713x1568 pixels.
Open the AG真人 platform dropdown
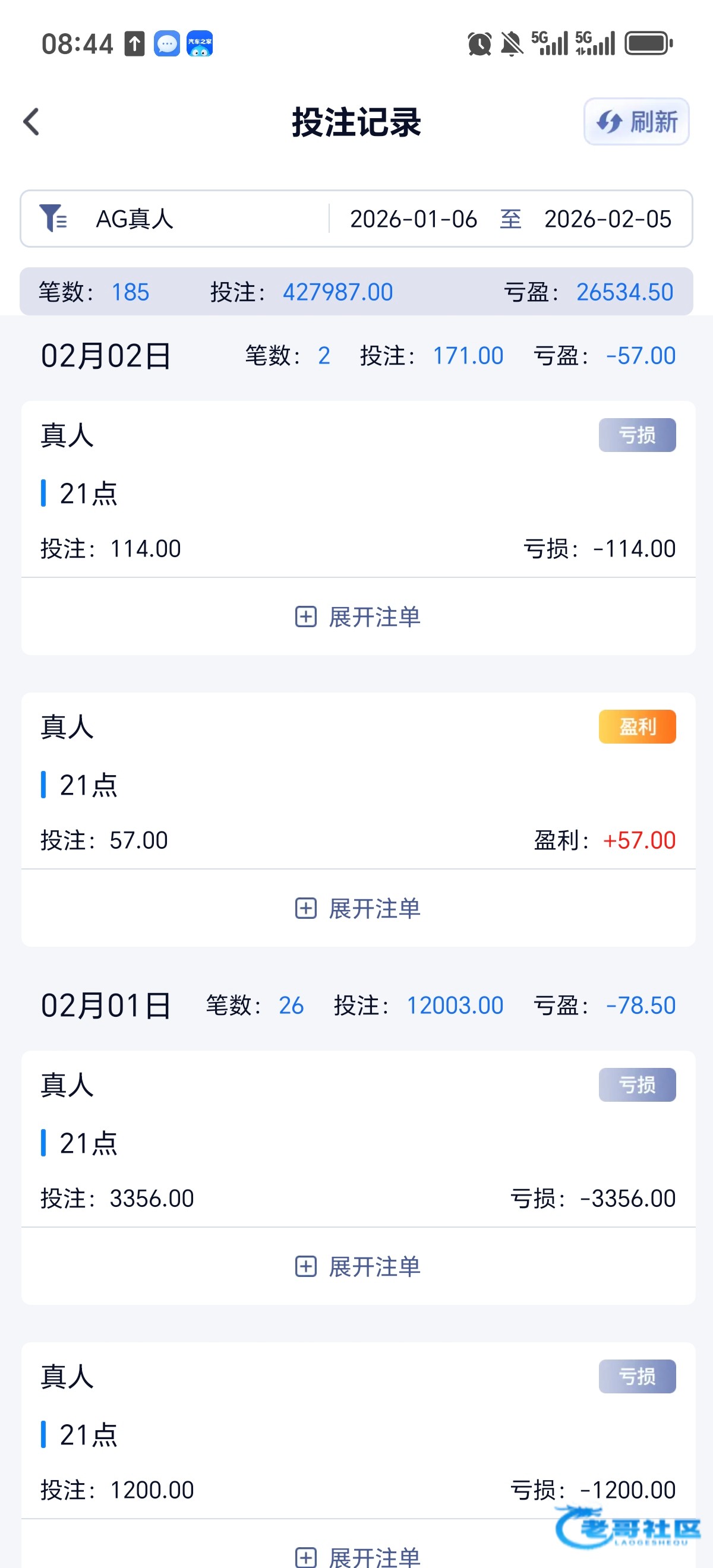point(135,219)
